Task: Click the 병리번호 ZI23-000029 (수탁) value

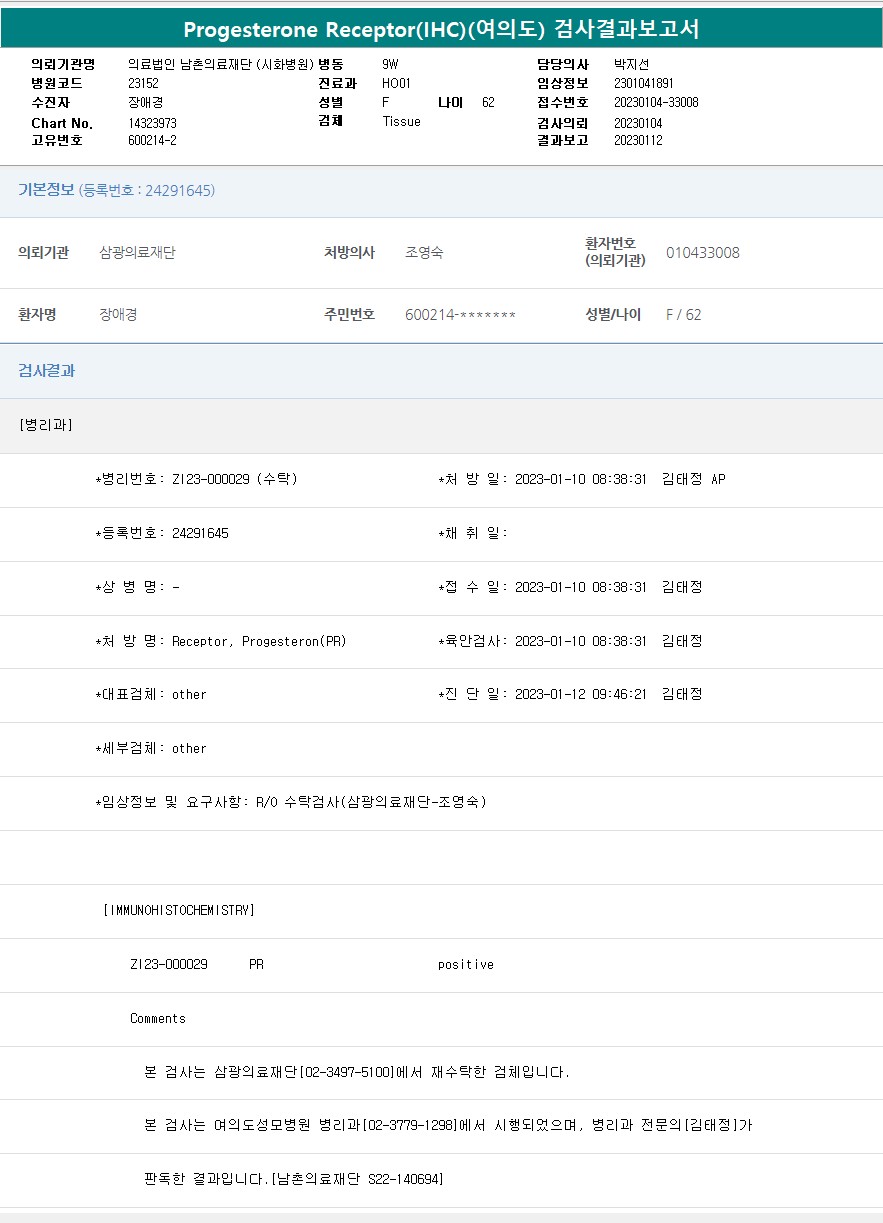Action: (x=234, y=479)
